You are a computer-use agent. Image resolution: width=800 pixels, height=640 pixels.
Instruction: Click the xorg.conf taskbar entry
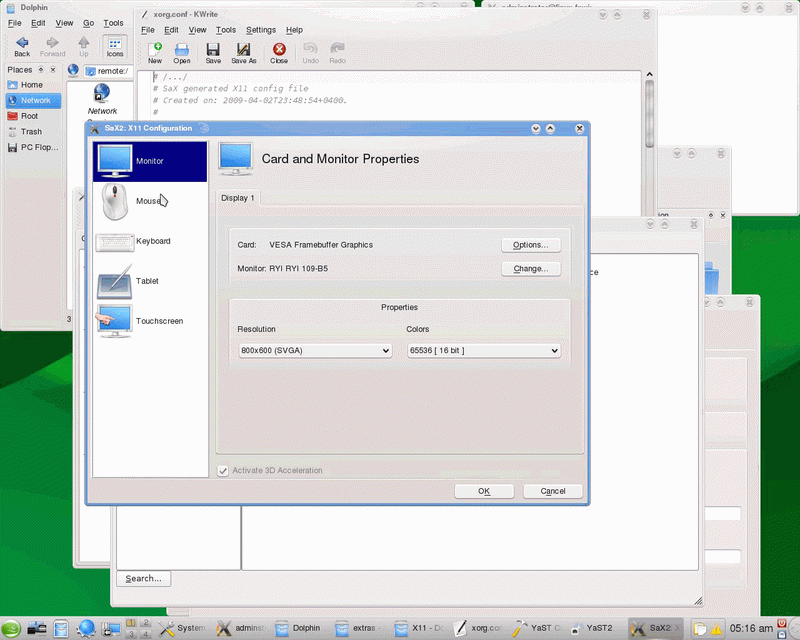[x=479, y=628]
